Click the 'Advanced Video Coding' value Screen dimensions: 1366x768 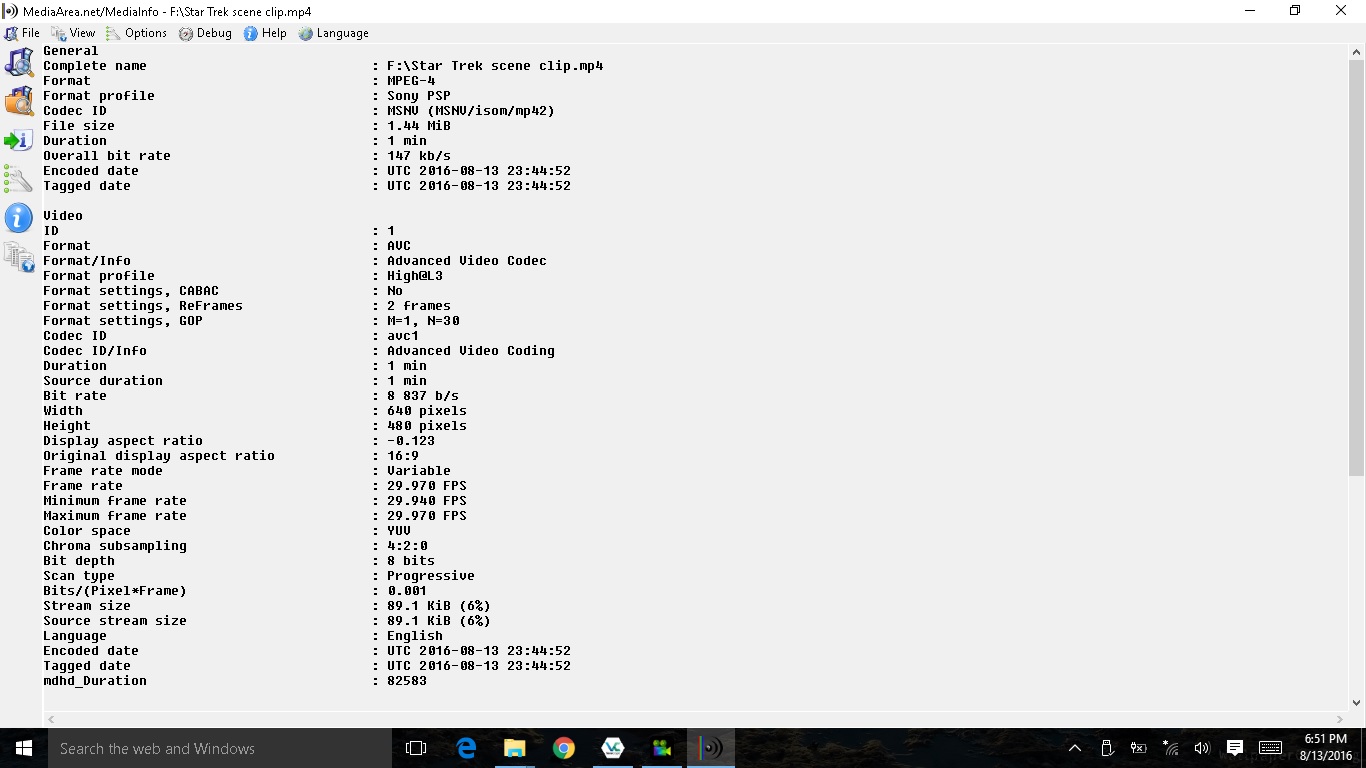pyautogui.click(x=471, y=351)
